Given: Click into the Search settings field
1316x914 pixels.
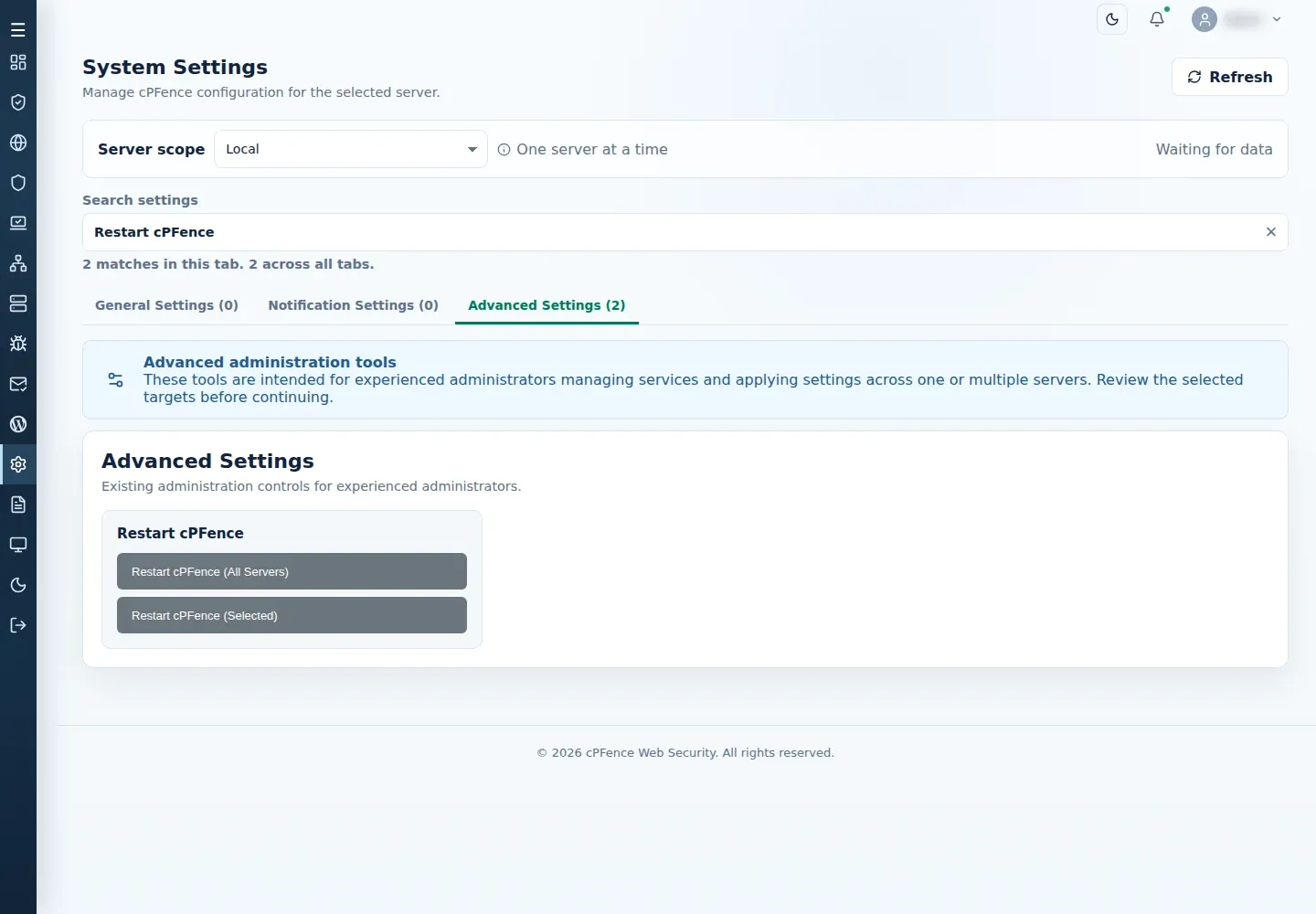Looking at the screenshot, I should tap(685, 232).
